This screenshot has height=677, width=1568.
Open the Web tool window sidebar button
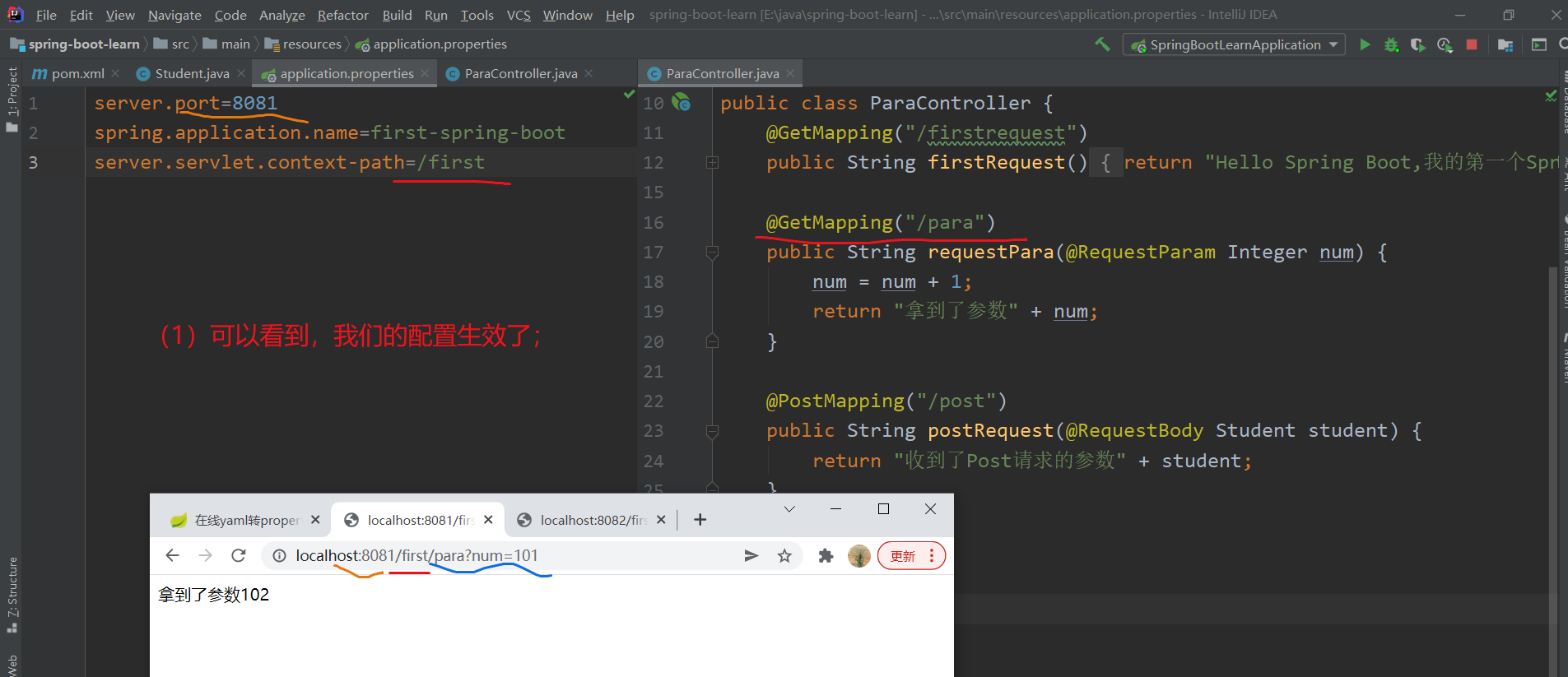[12, 665]
